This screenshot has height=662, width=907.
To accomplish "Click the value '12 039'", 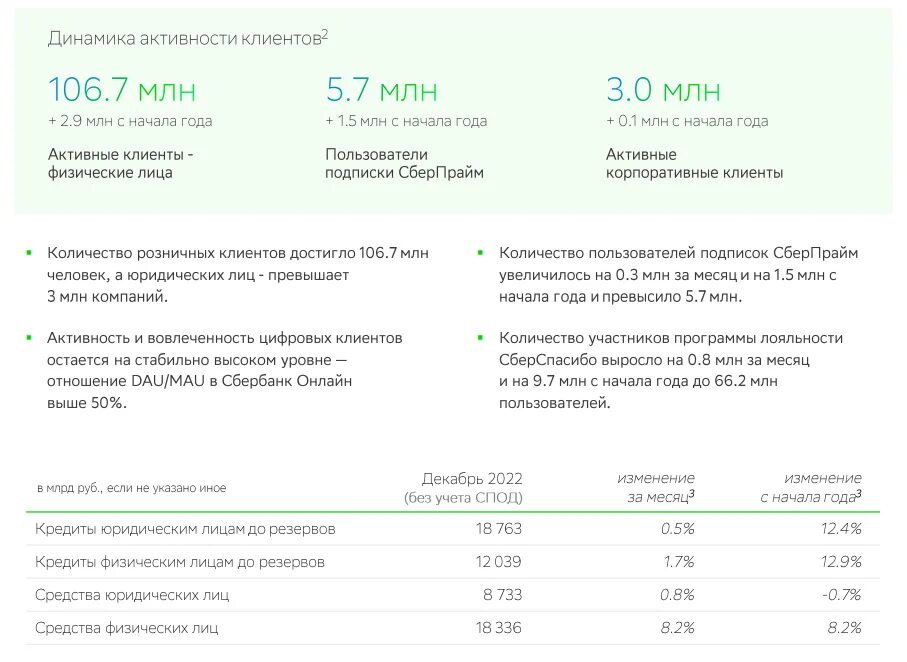I will [499, 562].
